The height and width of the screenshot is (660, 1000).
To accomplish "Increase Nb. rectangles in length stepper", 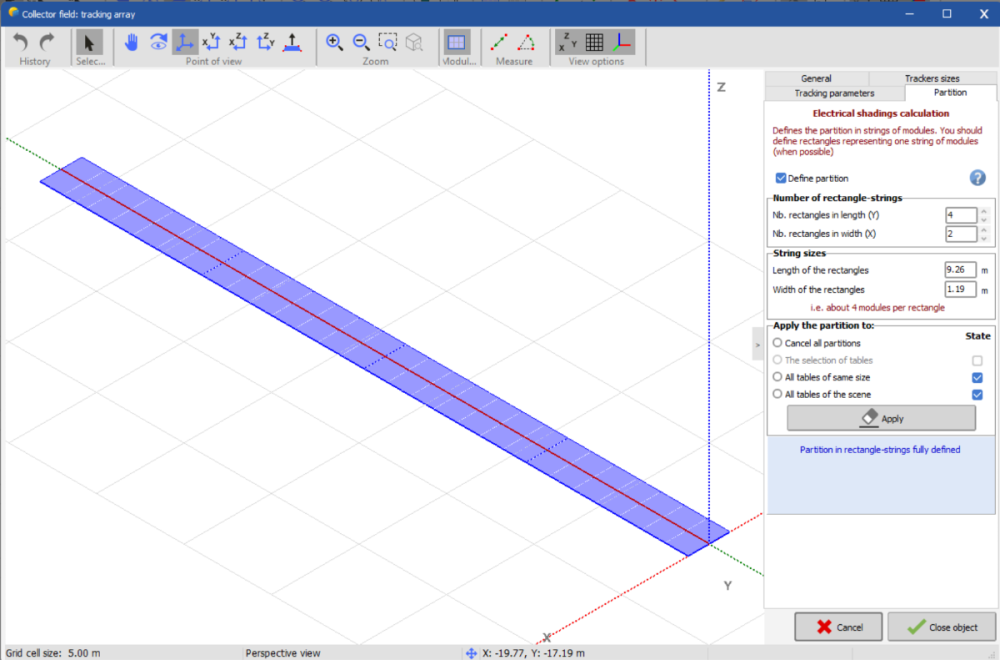I will point(984,210).
